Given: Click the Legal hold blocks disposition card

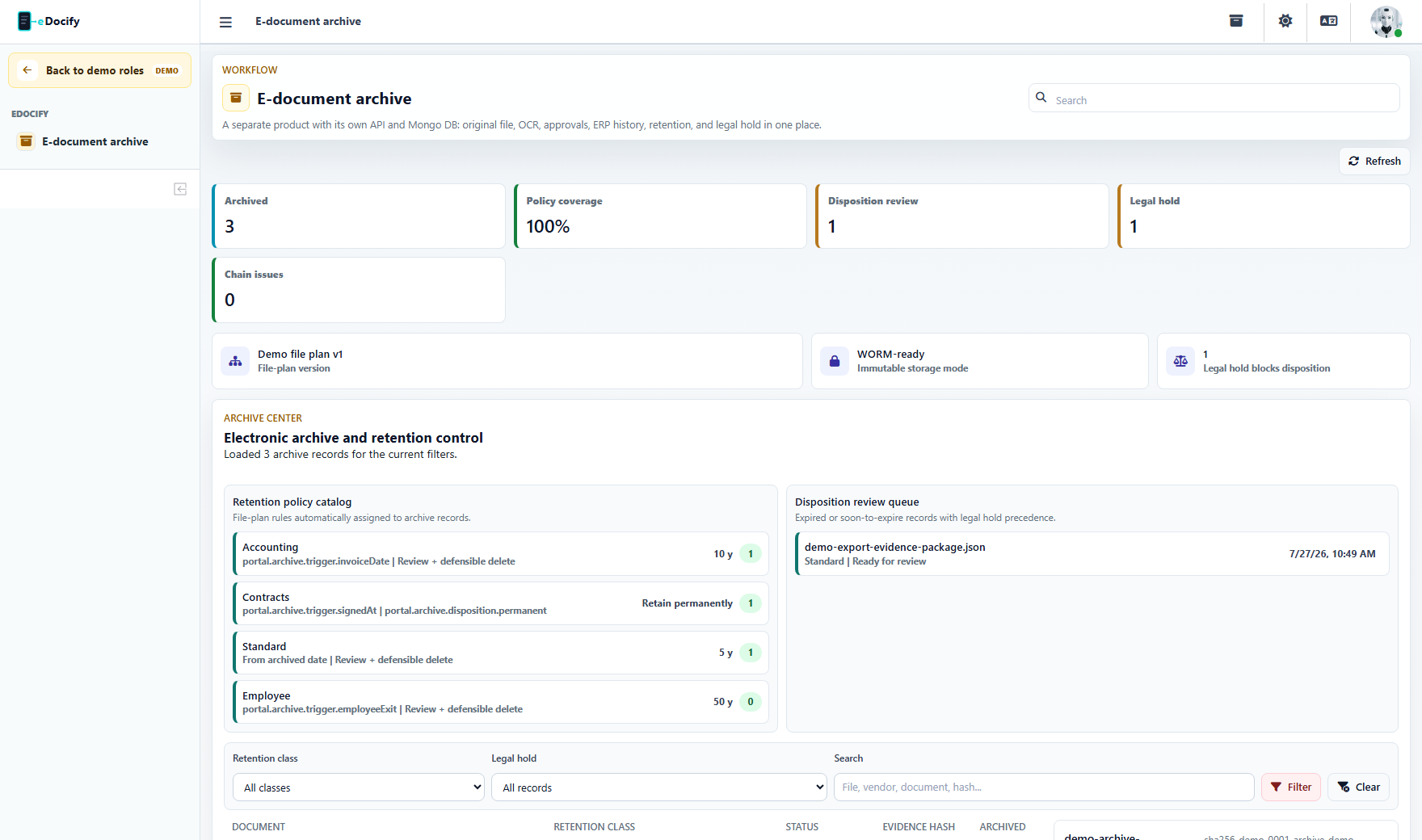Looking at the screenshot, I should pyautogui.click(x=1284, y=361).
